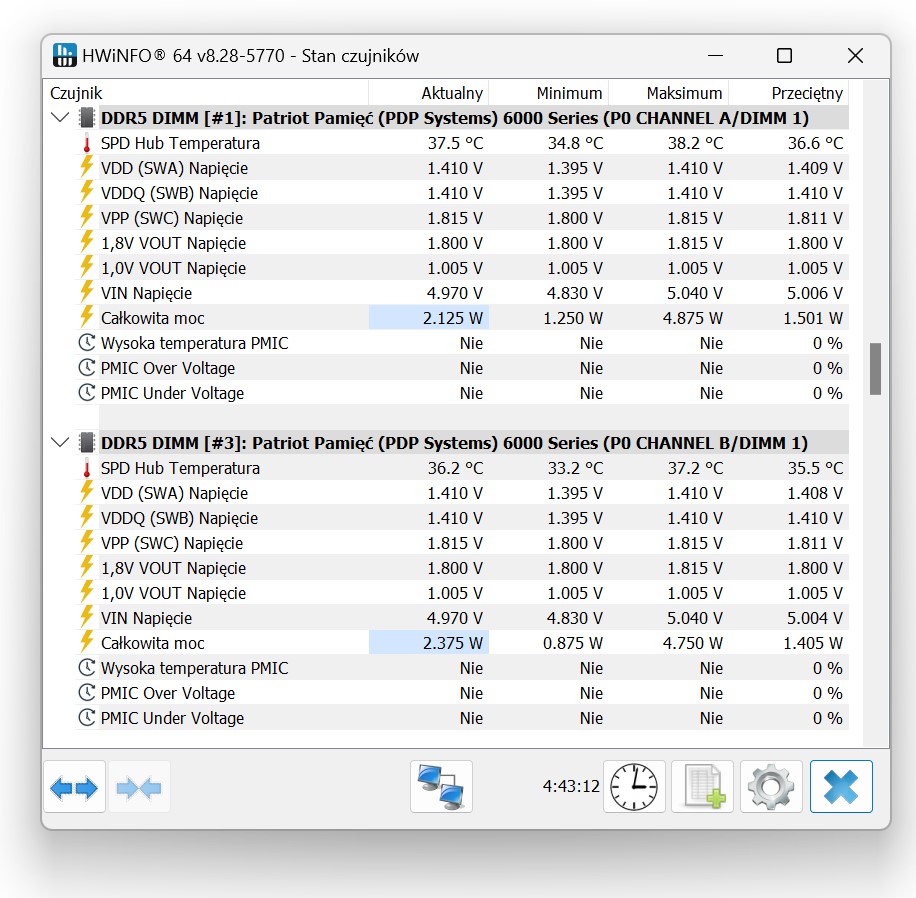Start logging with the document plus icon

[x=702, y=787]
